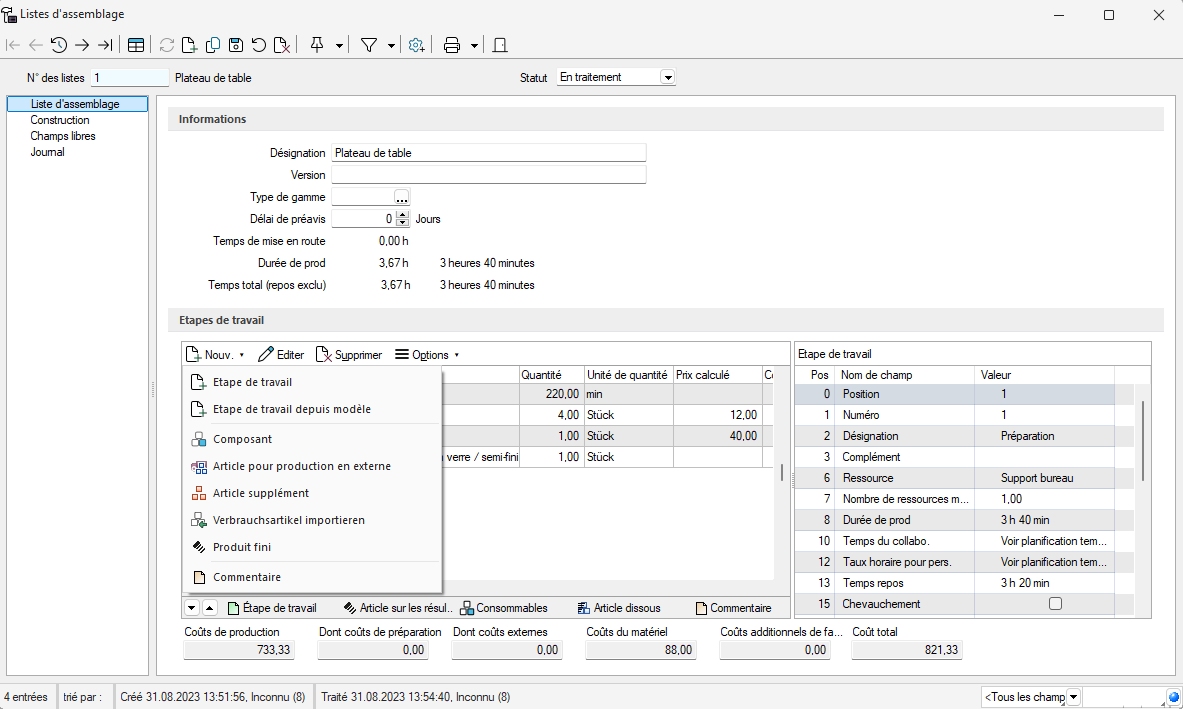This screenshot has height=709, width=1183.
Task: Click the save record icon in toolbar
Action: point(236,45)
